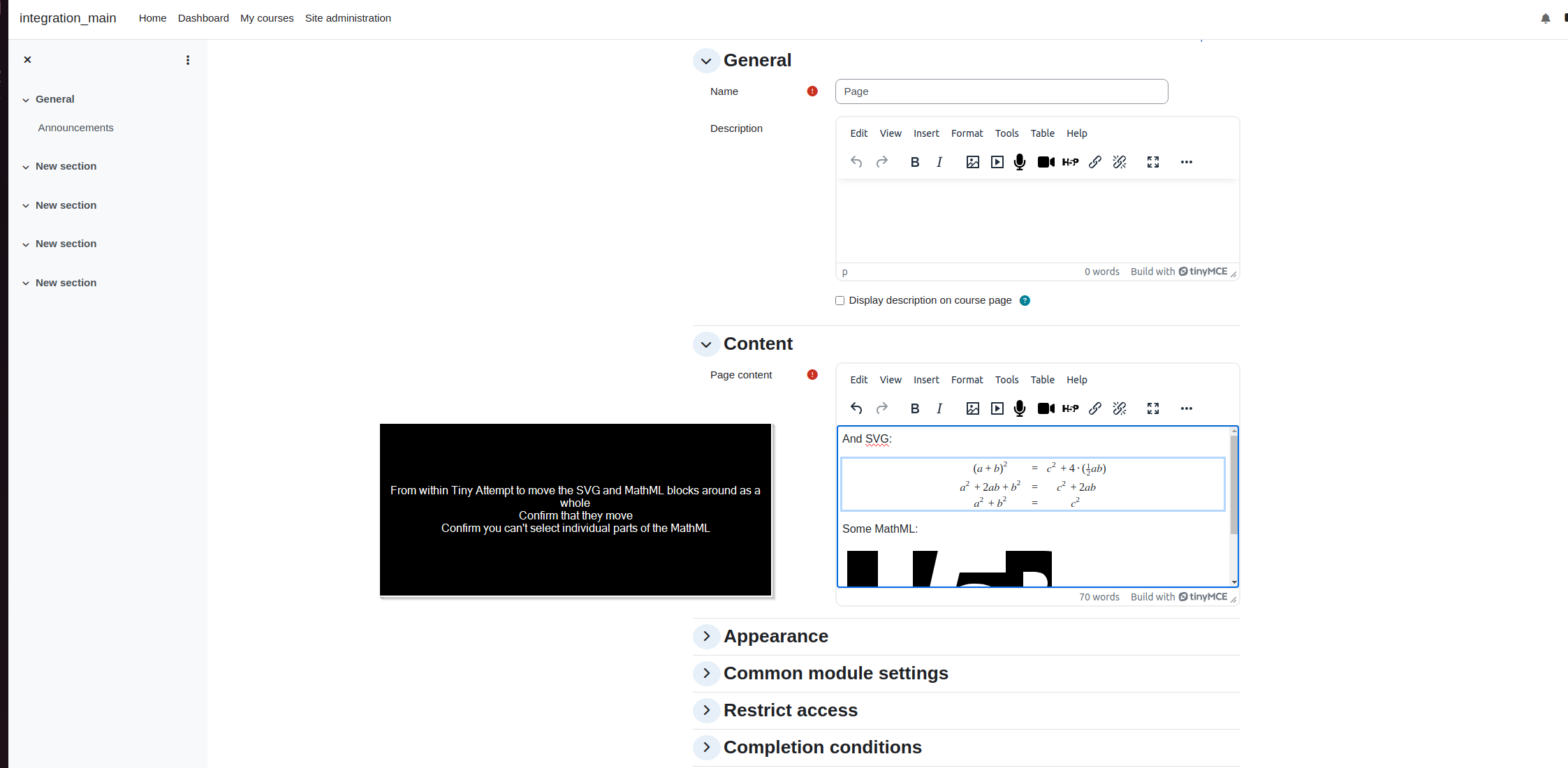This screenshot has height=768, width=1568.
Task: Open fullscreen mode for Description editor
Action: point(1153,162)
